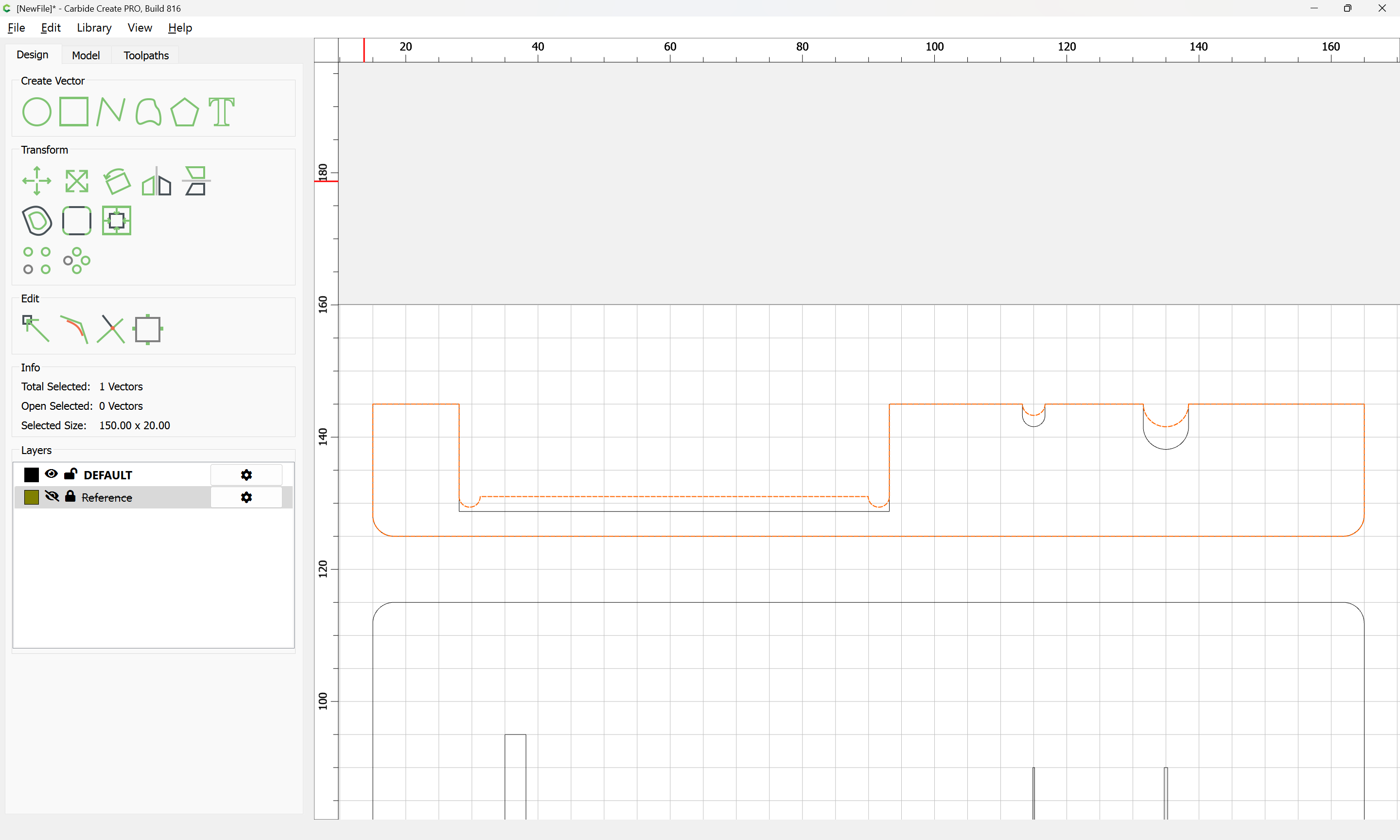Open Reference layer settings gear

click(x=246, y=497)
